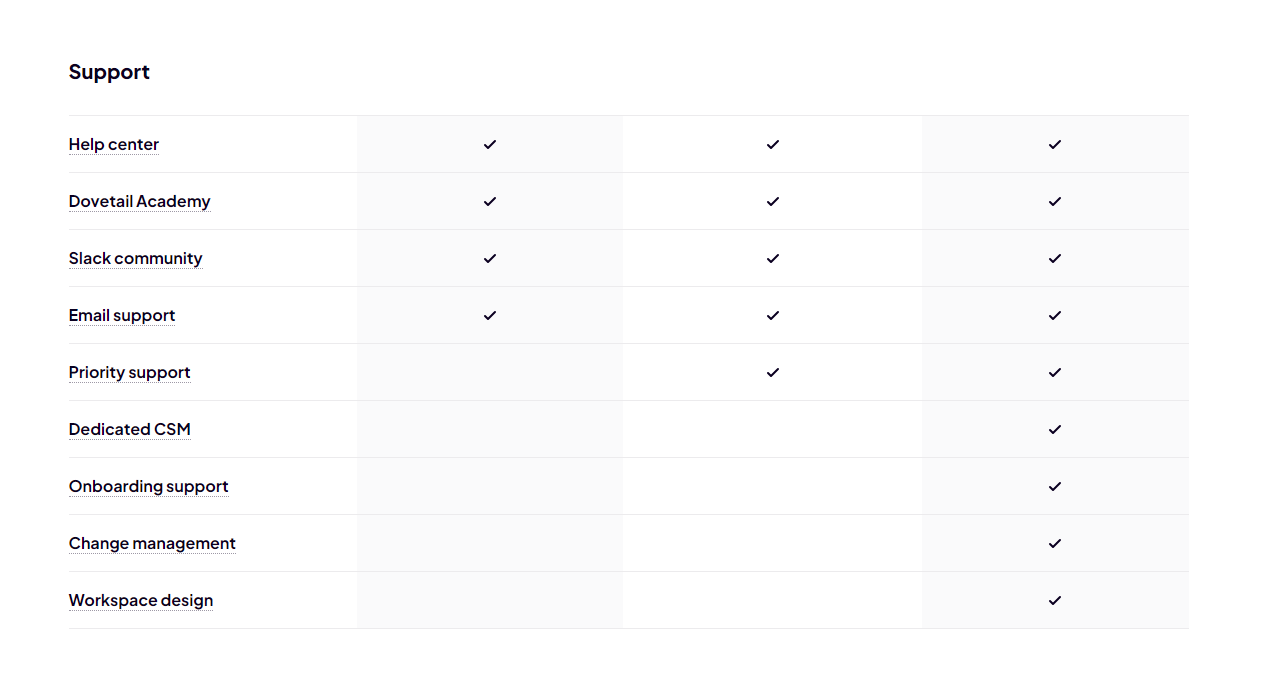
Task: Click Email support checkmark in first plan column
Action: point(490,315)
